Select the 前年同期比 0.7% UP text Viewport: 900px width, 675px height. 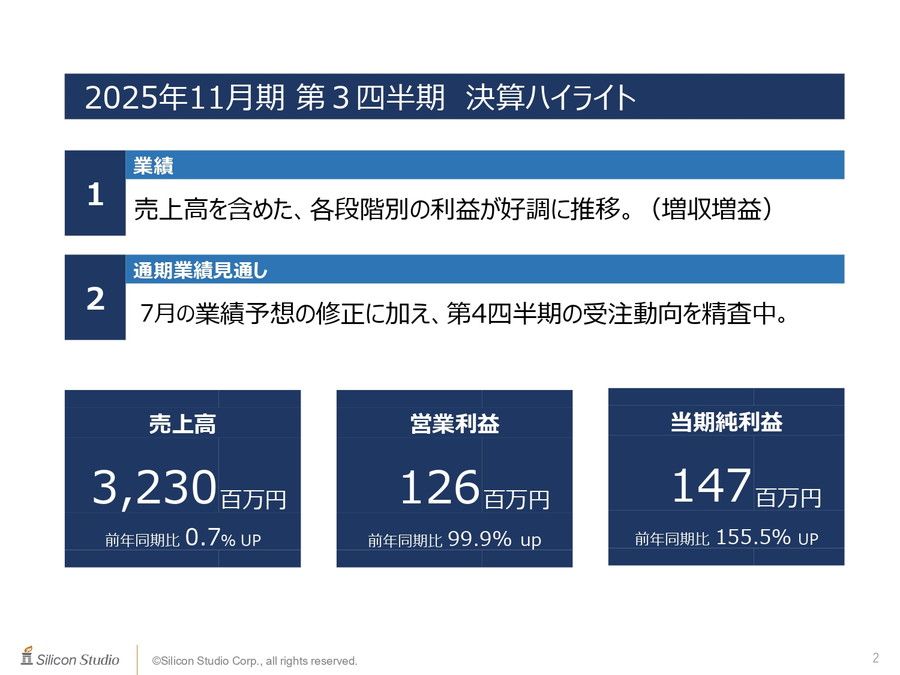[182, 540]
